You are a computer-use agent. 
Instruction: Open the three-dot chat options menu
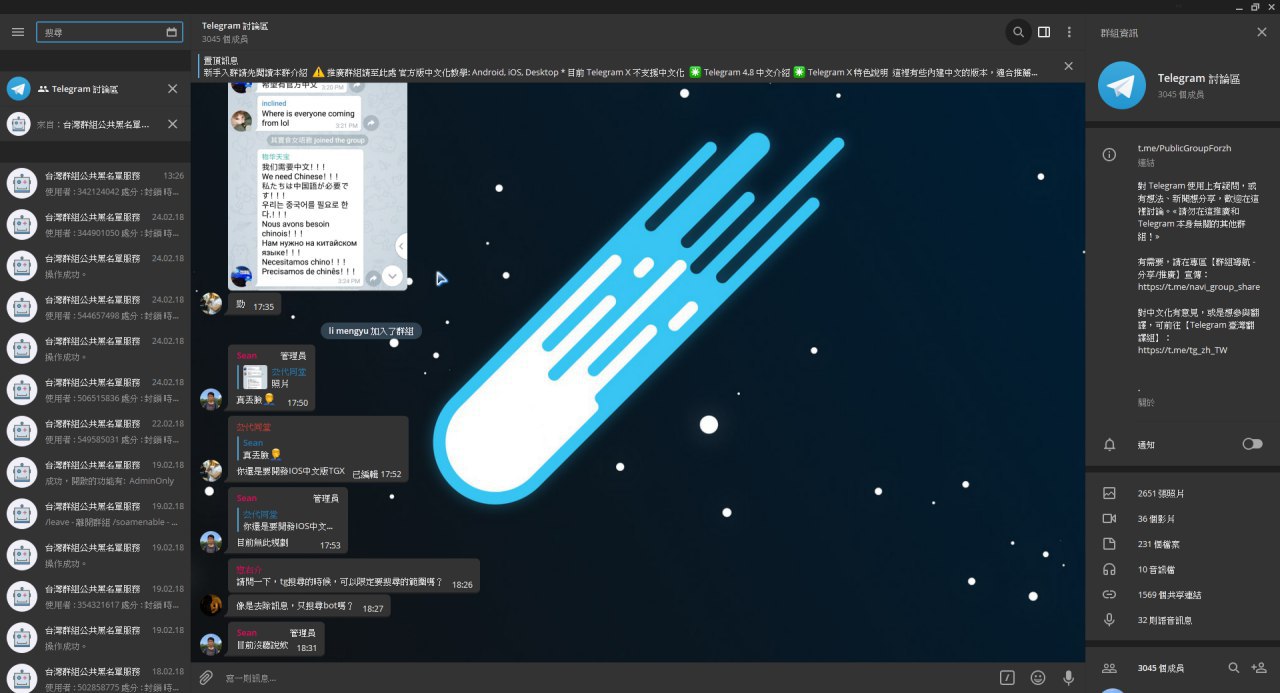click(x=1069, y=32)
